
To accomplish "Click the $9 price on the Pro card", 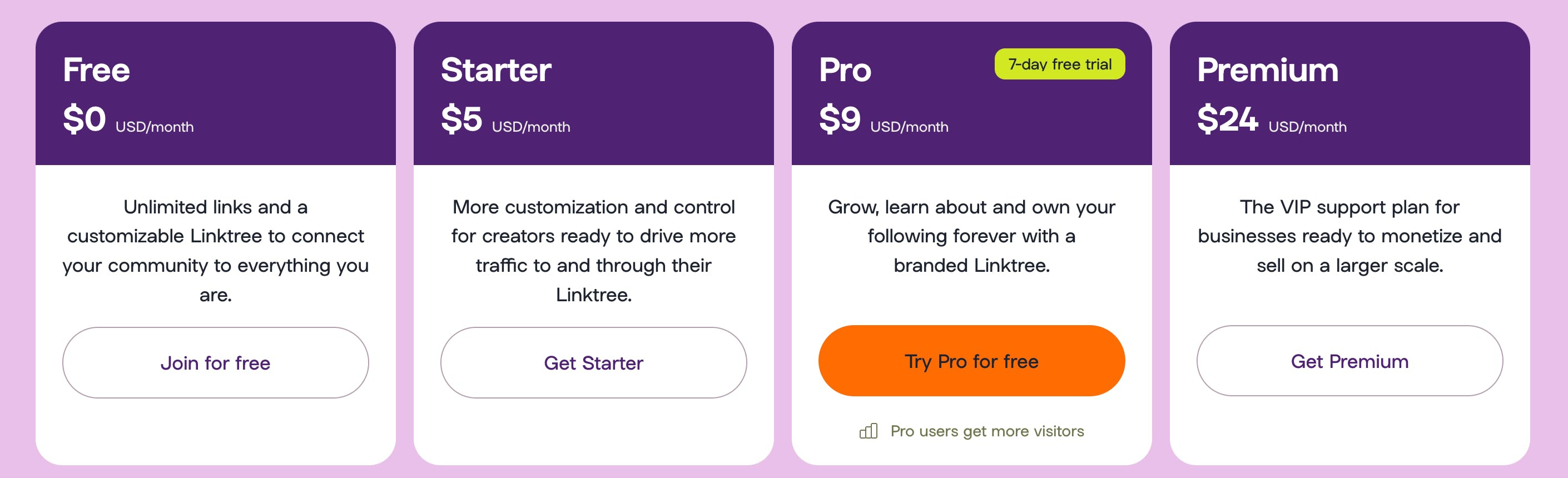I will point(840,121).
